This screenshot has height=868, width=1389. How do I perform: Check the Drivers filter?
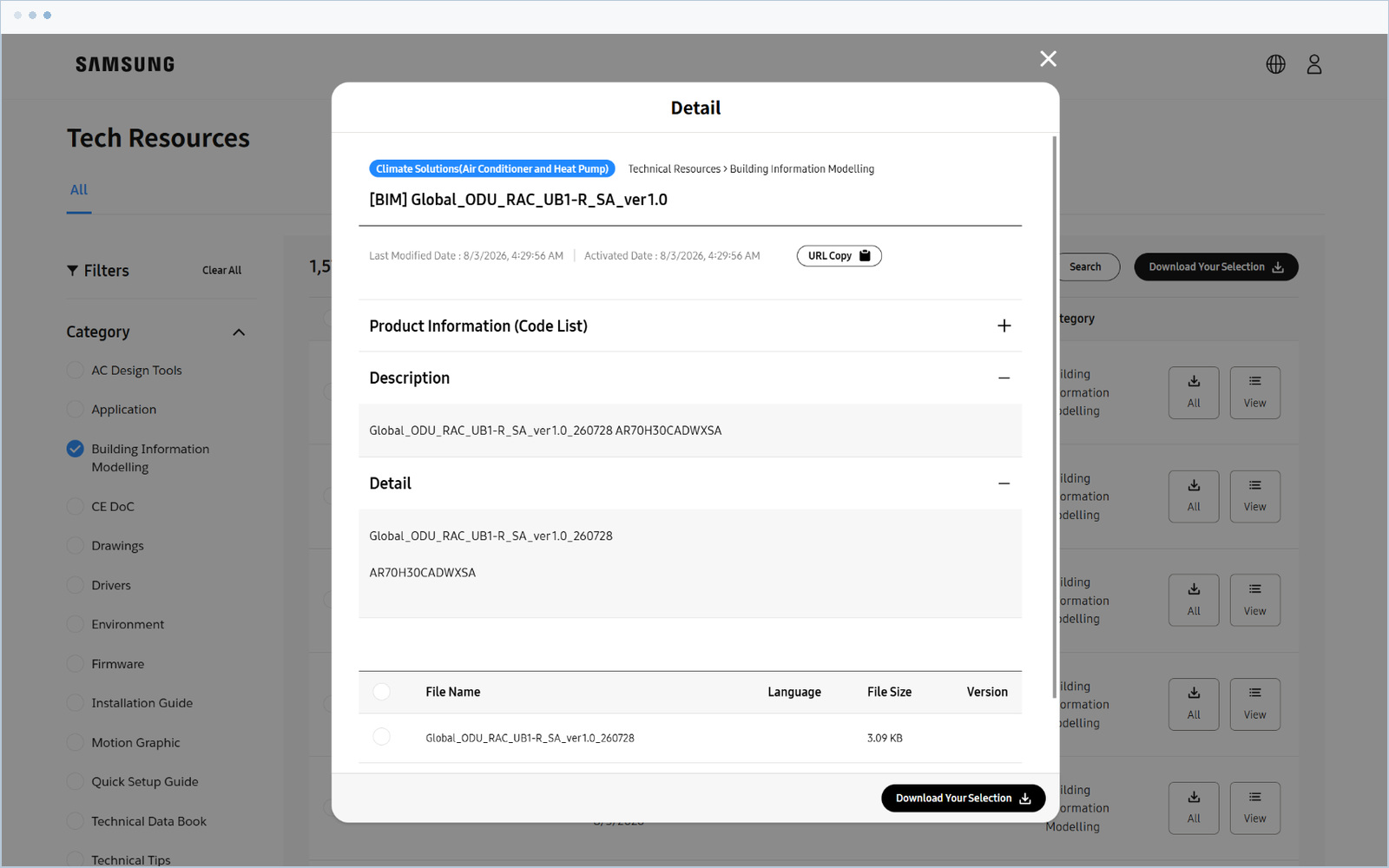pyautogui.click(x=76, y=585)
